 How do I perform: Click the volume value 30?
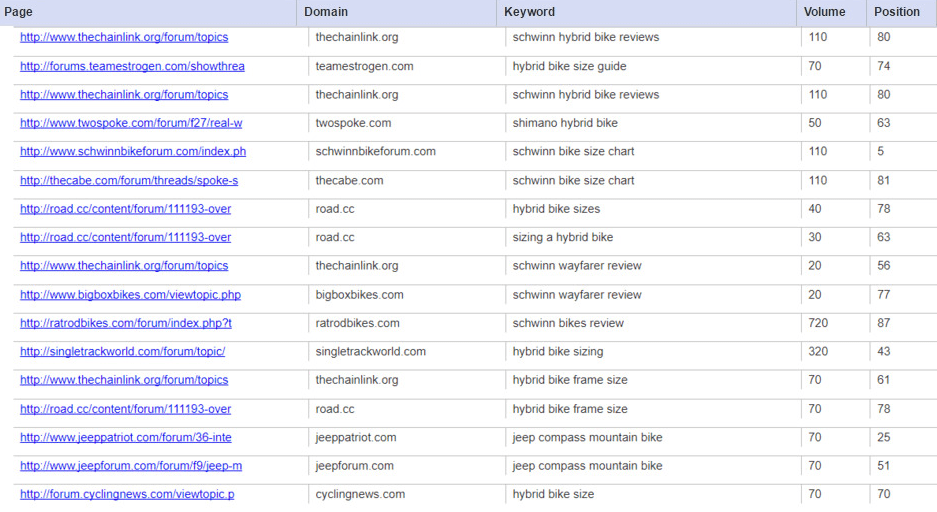(815, 237)
